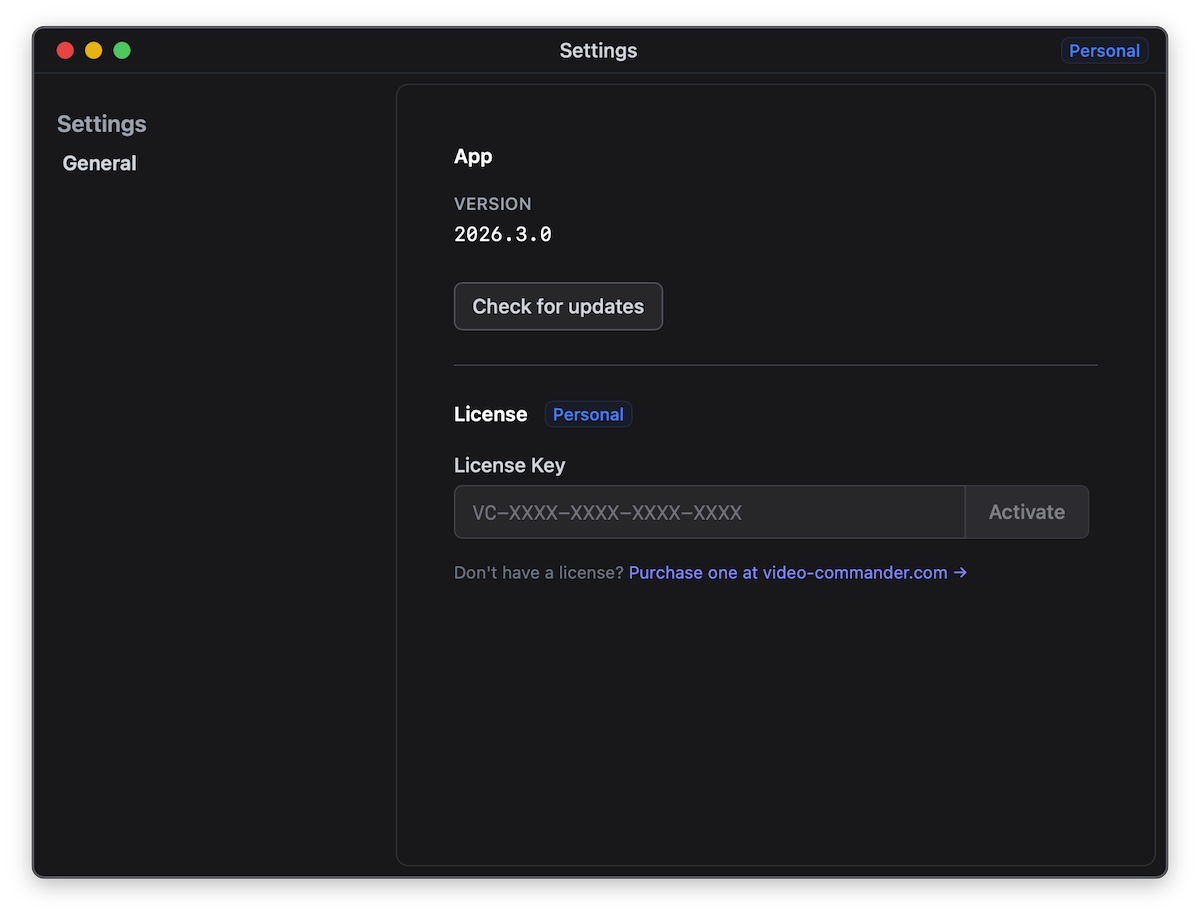Open the video-commander.com purchase link
The height and width of the screenshot is (916, 1200).
pos(788,572)
